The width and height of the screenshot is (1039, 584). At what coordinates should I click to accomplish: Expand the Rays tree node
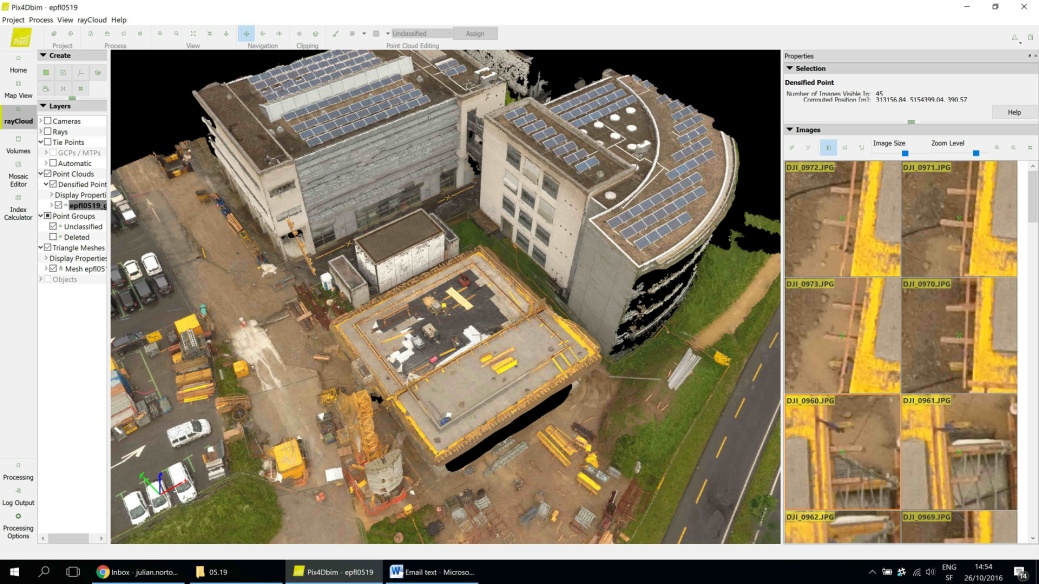click(41, 132)
